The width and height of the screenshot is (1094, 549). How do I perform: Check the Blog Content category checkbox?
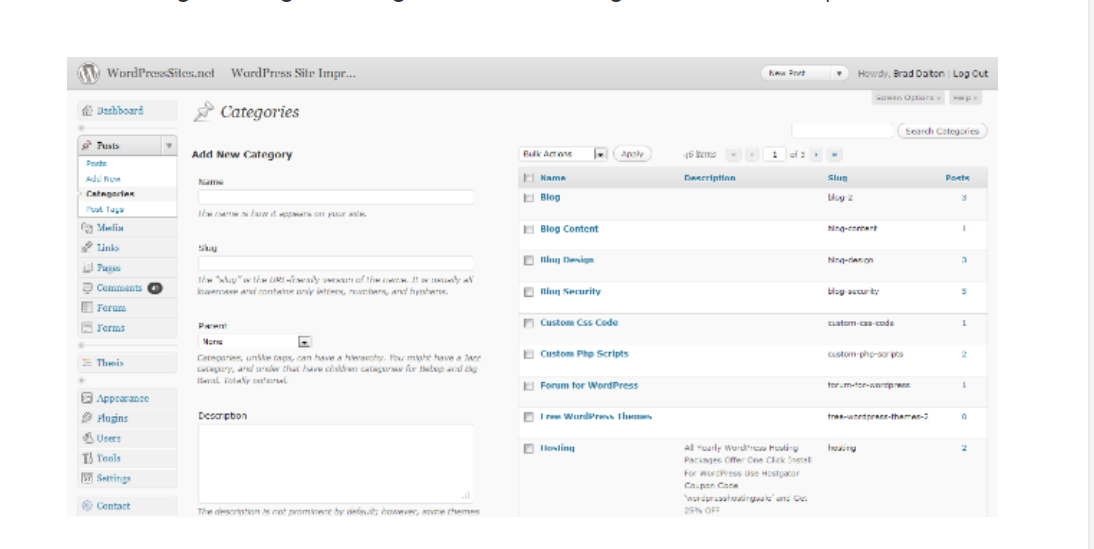528,230
